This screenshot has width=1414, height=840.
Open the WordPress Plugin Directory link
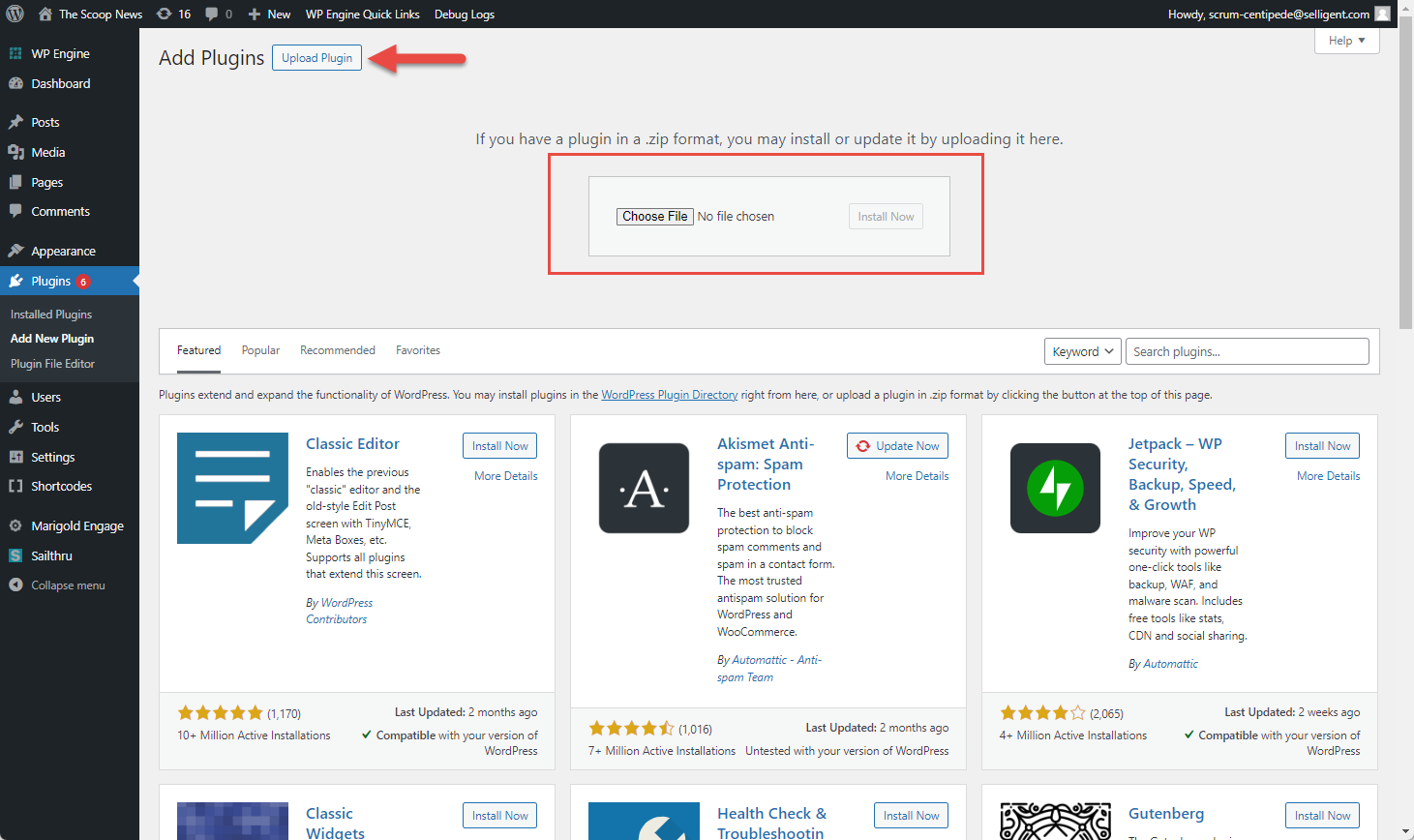coord(669,395)
